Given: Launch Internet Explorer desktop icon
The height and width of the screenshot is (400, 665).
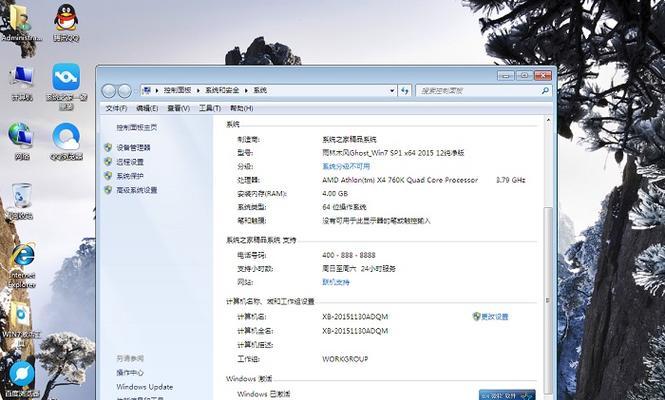Looking at the screenshot, I should click(x=22, y=266).
